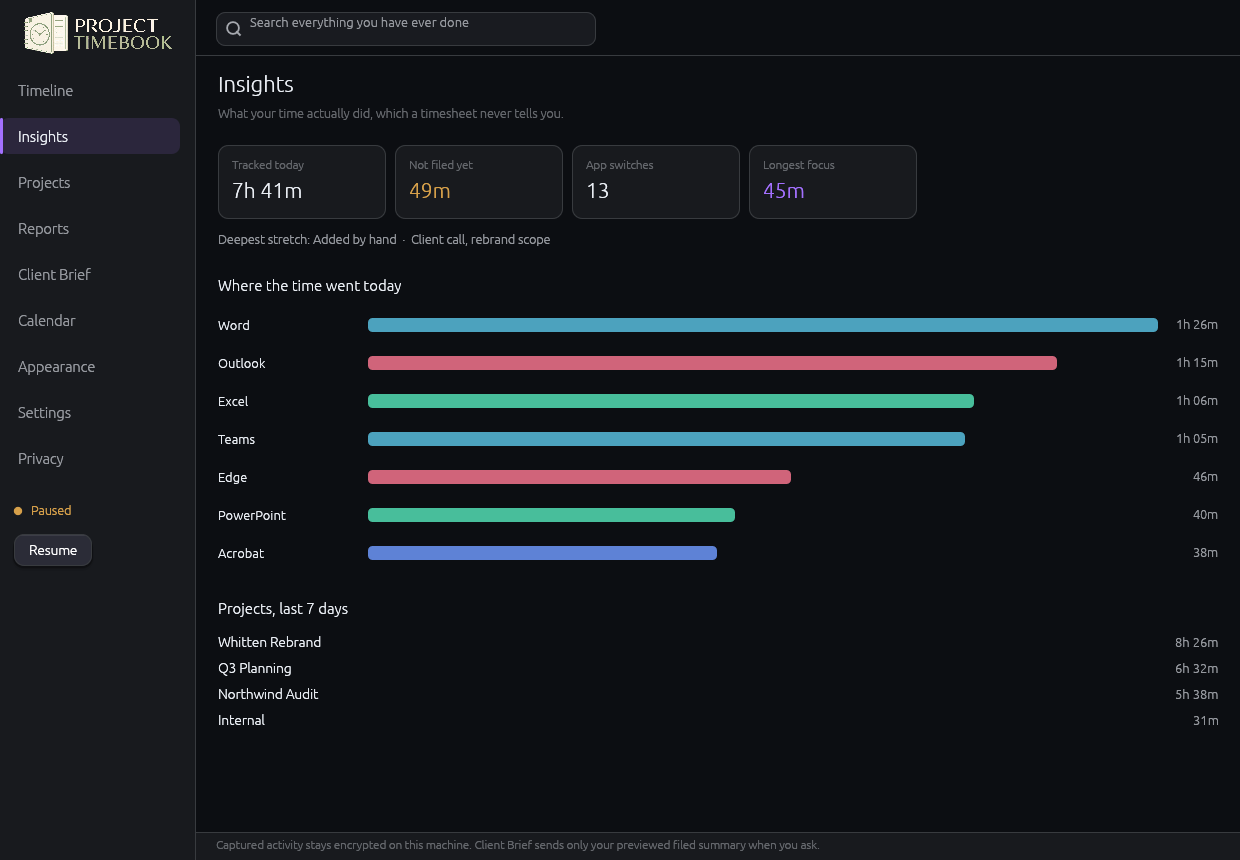The width and height of the screenshot is (1240, 860).
Task: Click the Insights page heading
Action: coord(256,85)
